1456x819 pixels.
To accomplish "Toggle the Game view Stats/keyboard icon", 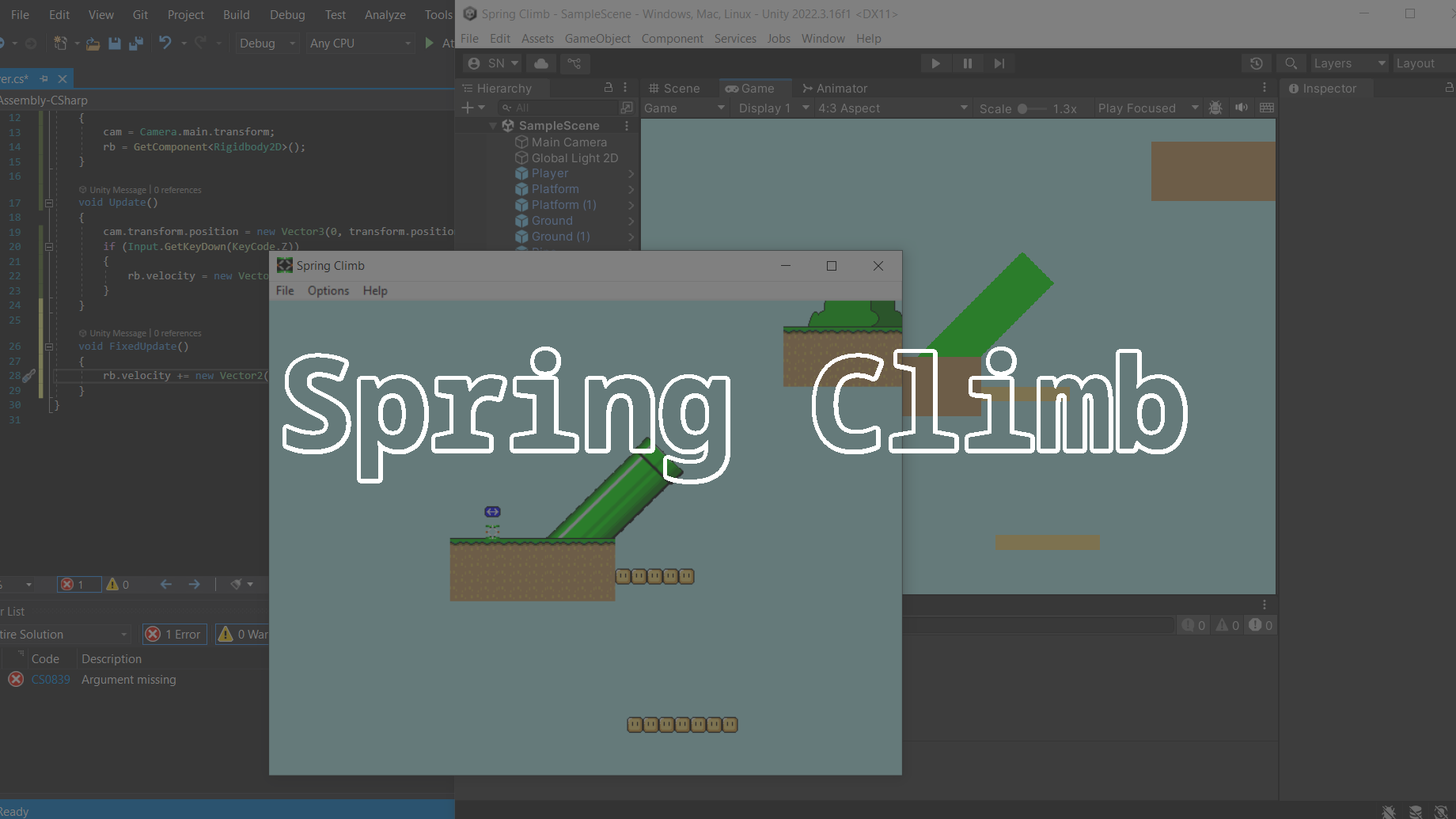I will click(x=1267, y=108).
